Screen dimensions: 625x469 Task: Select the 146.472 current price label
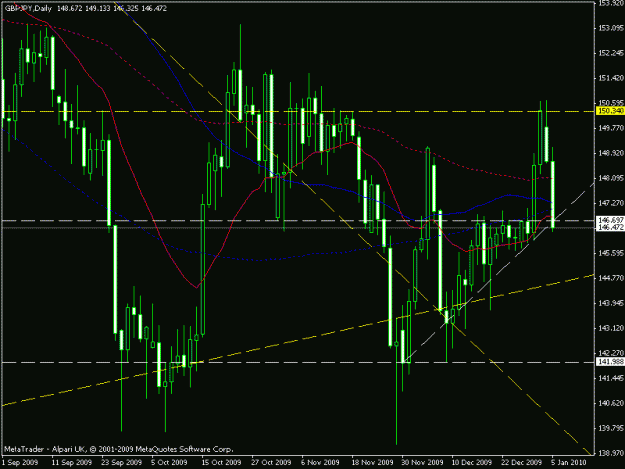pyautogui.click(x=610, y=227)
